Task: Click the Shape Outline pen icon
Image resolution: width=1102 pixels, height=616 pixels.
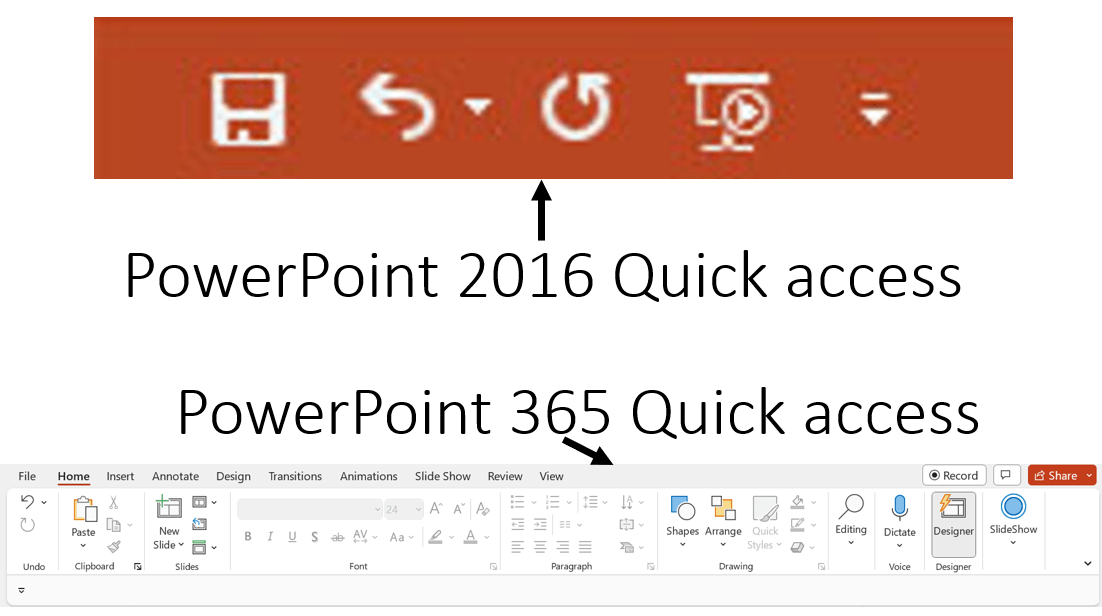Action: 798,525
